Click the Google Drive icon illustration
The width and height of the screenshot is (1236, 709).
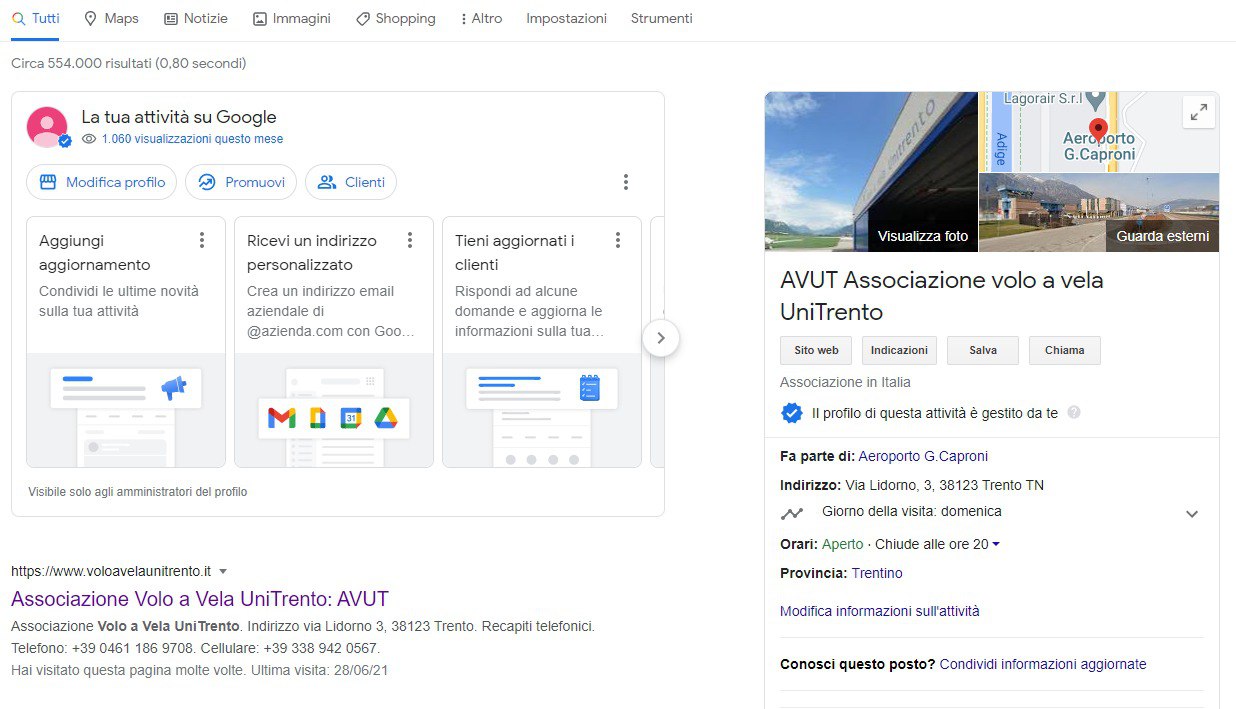pyautogui.click(x=386, y=418)
